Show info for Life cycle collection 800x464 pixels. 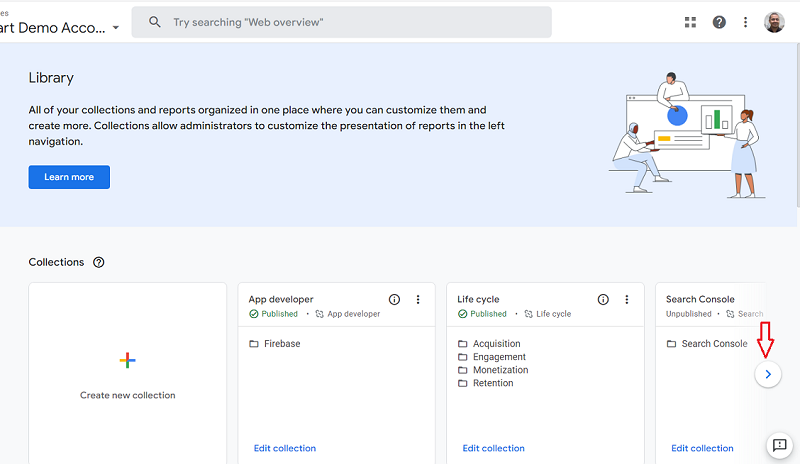(603, 299)
